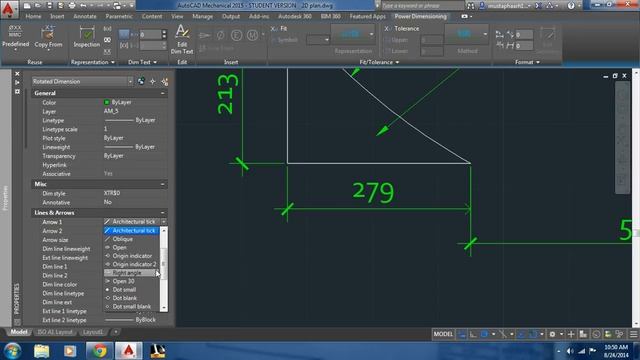Click the Toggle PICKADD icon in Properties panel

point(141,82)
